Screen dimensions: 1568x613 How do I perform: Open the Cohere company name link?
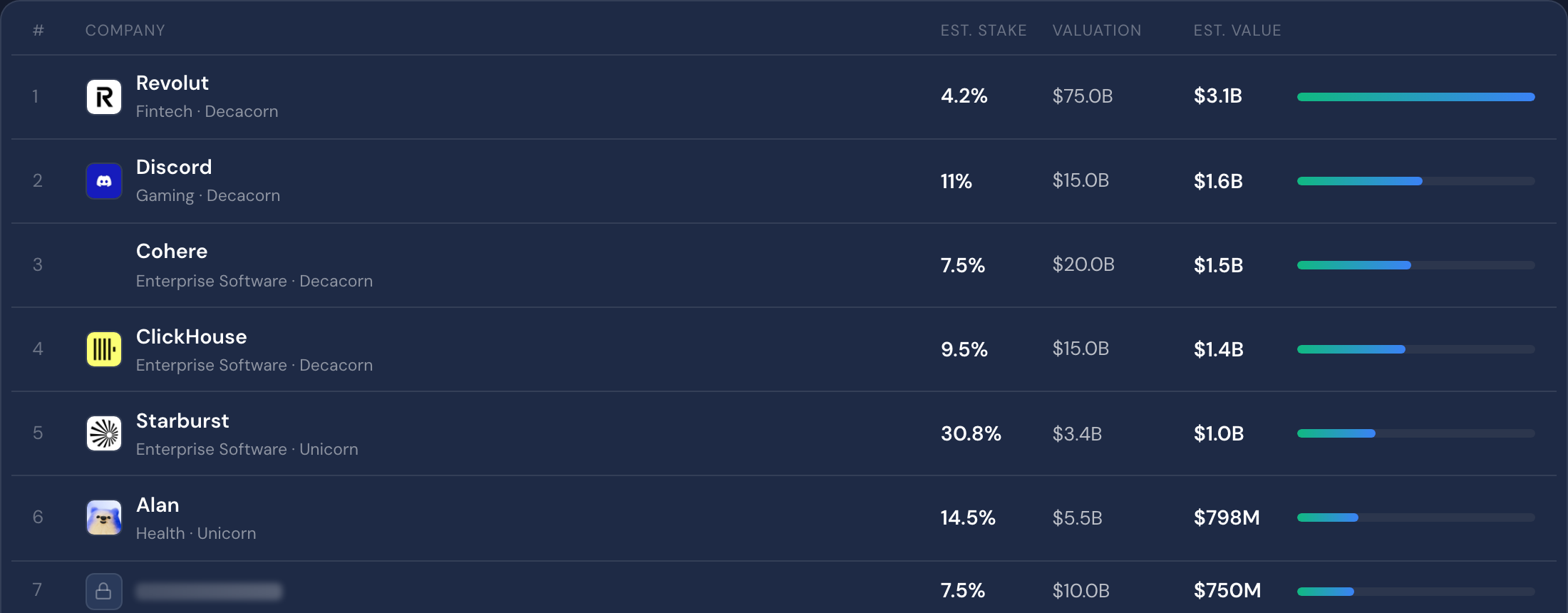[x=172, y=251]
